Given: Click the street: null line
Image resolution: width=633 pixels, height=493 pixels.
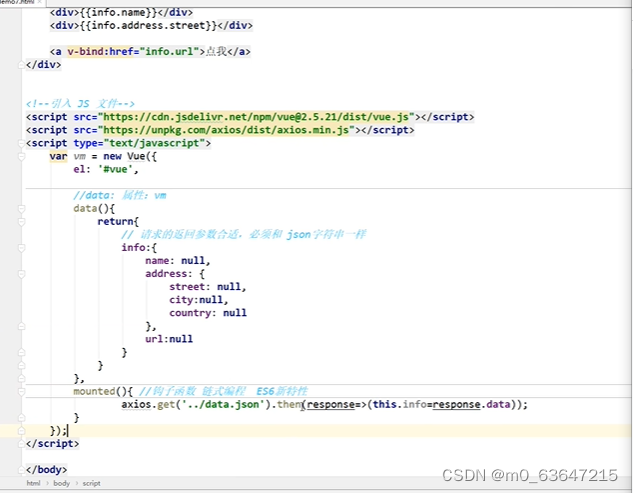Looking at the screenshot, I should click(x=208, y=287).
